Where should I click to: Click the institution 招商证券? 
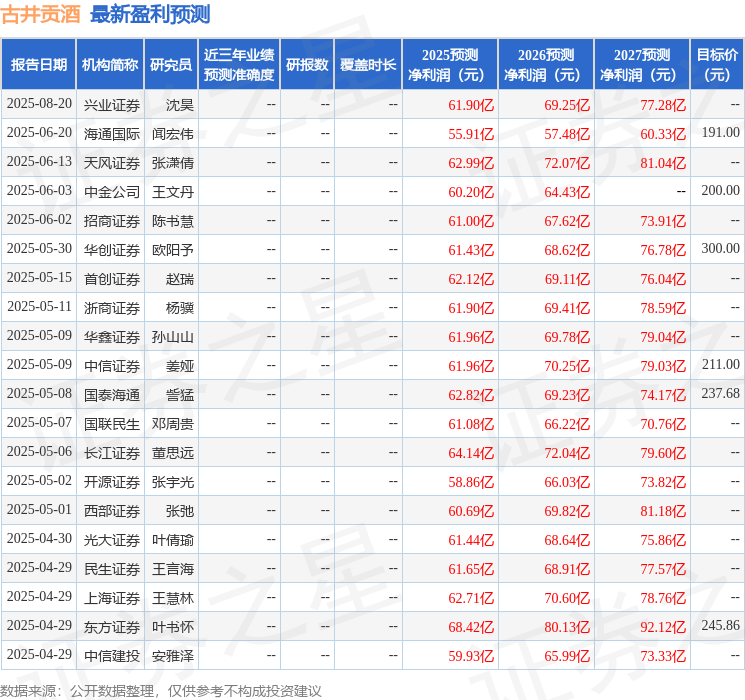tap(112, 221)
